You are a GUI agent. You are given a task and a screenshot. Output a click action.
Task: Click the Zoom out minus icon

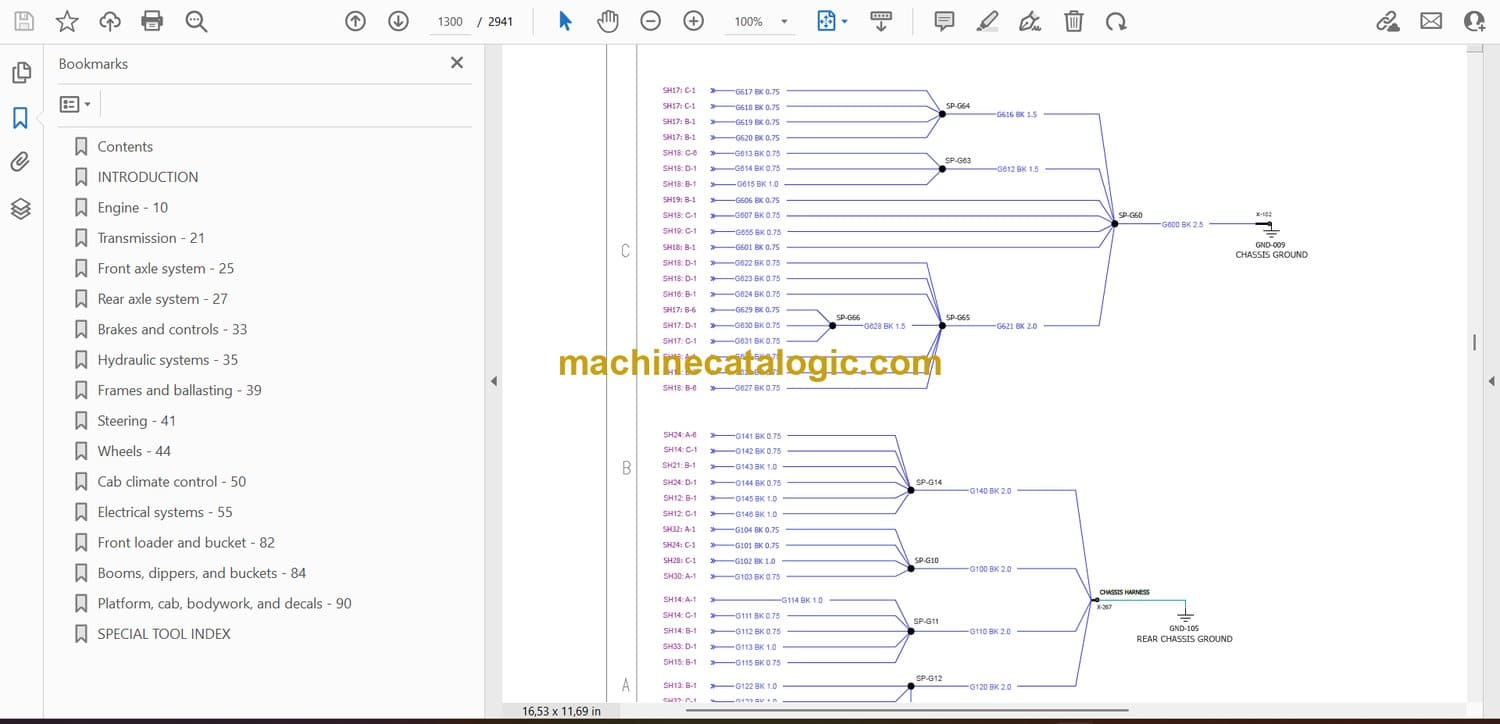pyautogui.click(x=651, y=21)
